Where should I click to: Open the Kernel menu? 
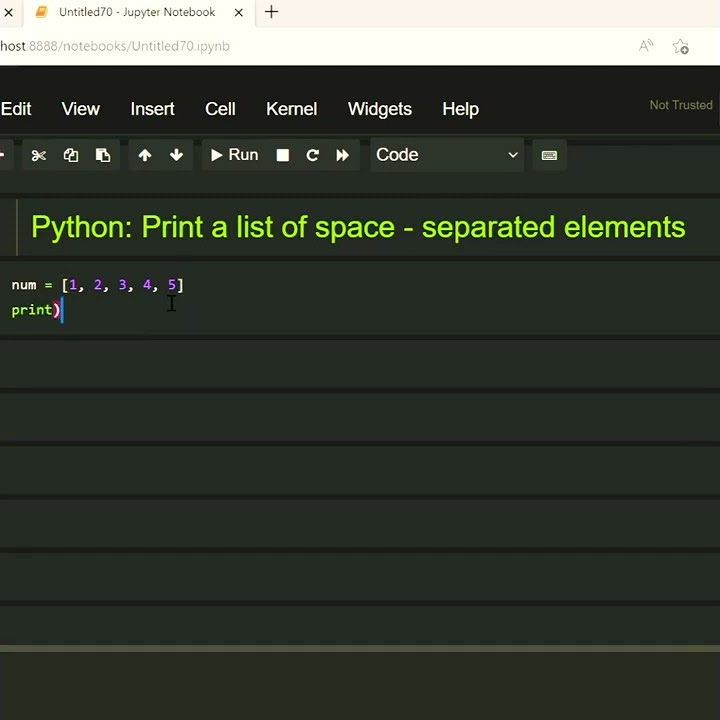292,109
